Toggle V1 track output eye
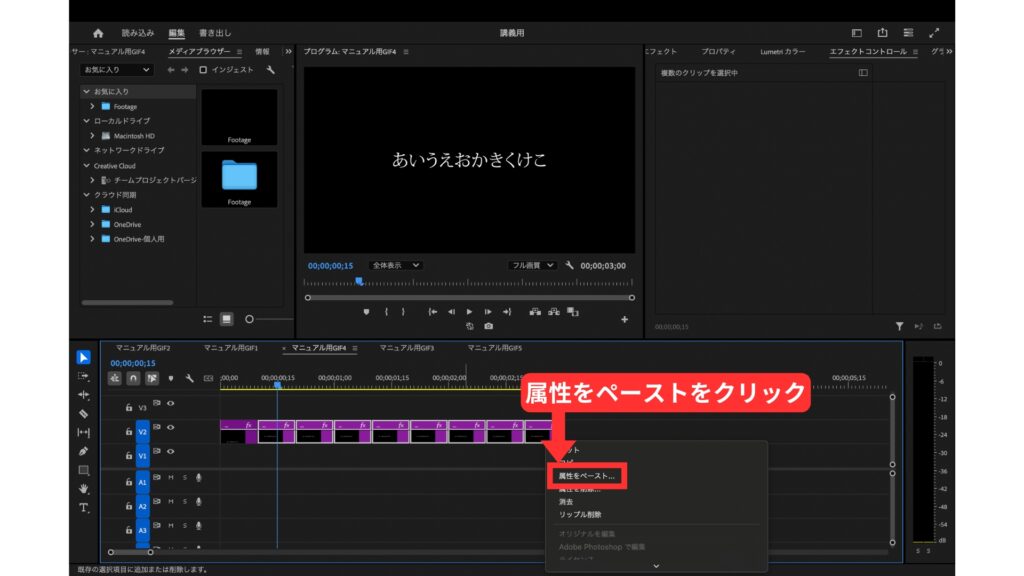The image size is (1024, 576). click(x=170, y=451)
